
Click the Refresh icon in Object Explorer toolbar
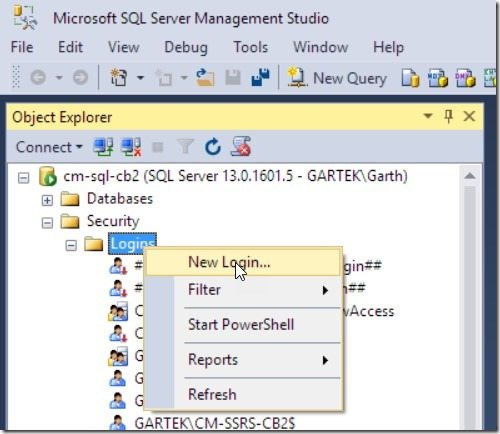[213, 147]
